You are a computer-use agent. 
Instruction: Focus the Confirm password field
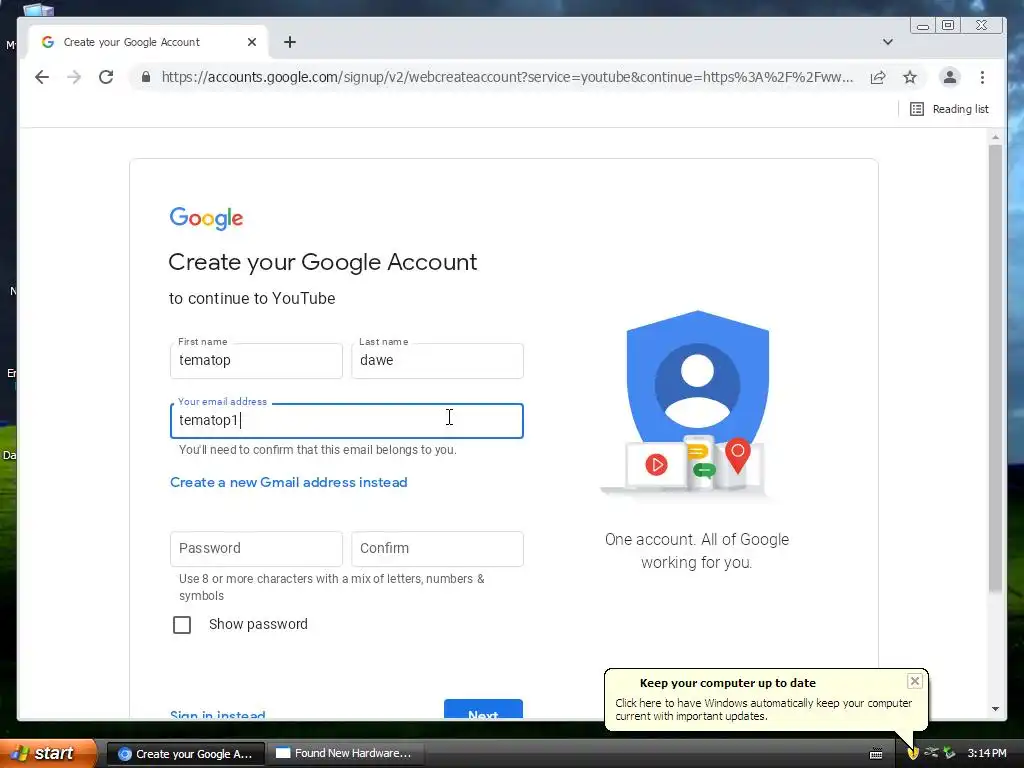[x=438, y=549]
